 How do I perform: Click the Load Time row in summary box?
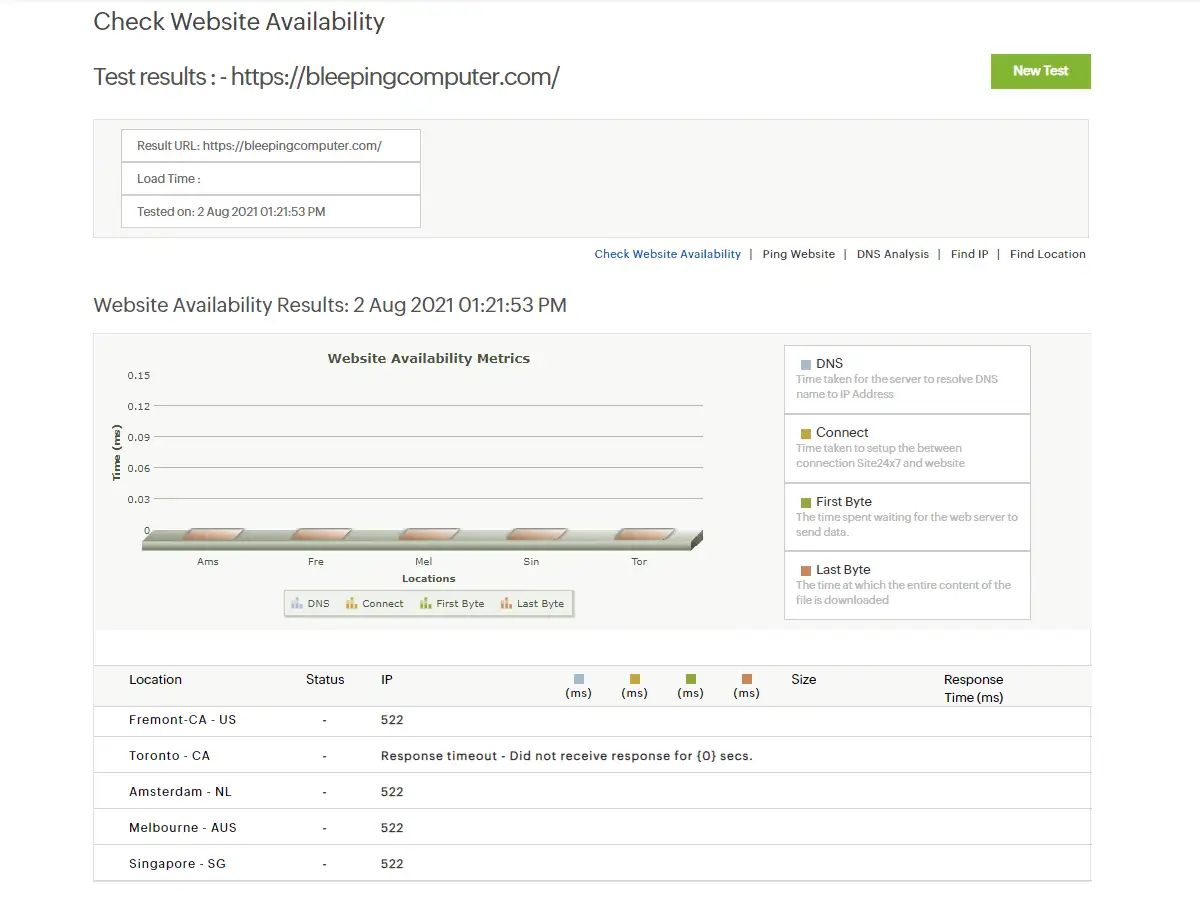(271, 179)
